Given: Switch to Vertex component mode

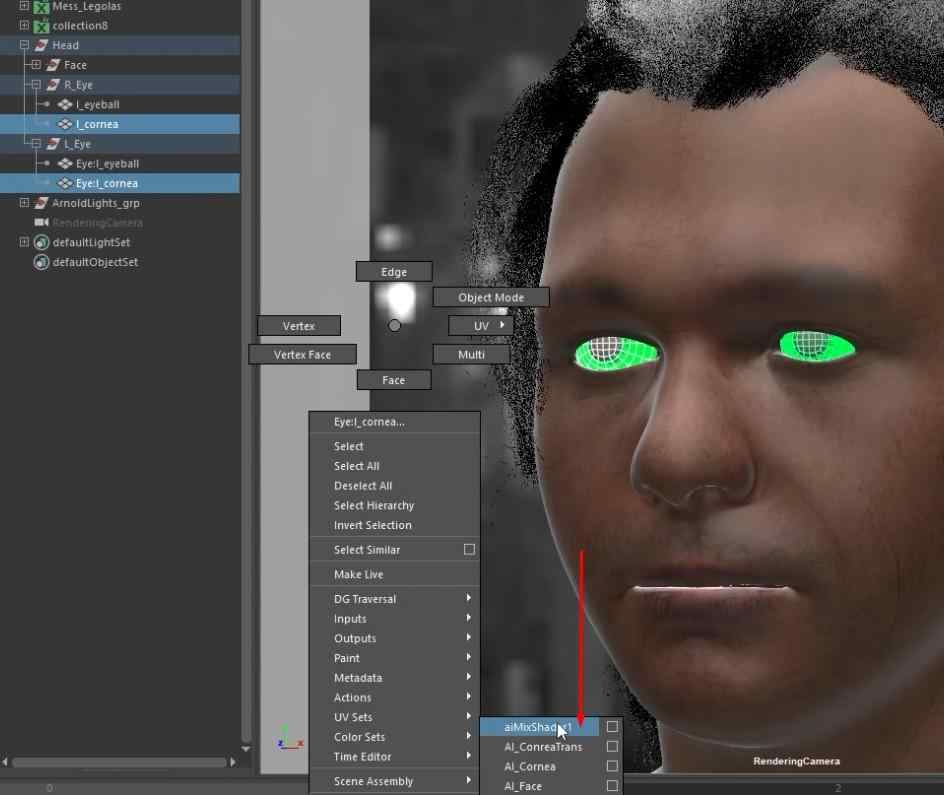Looking at the screenshot, I should (299, 326).
